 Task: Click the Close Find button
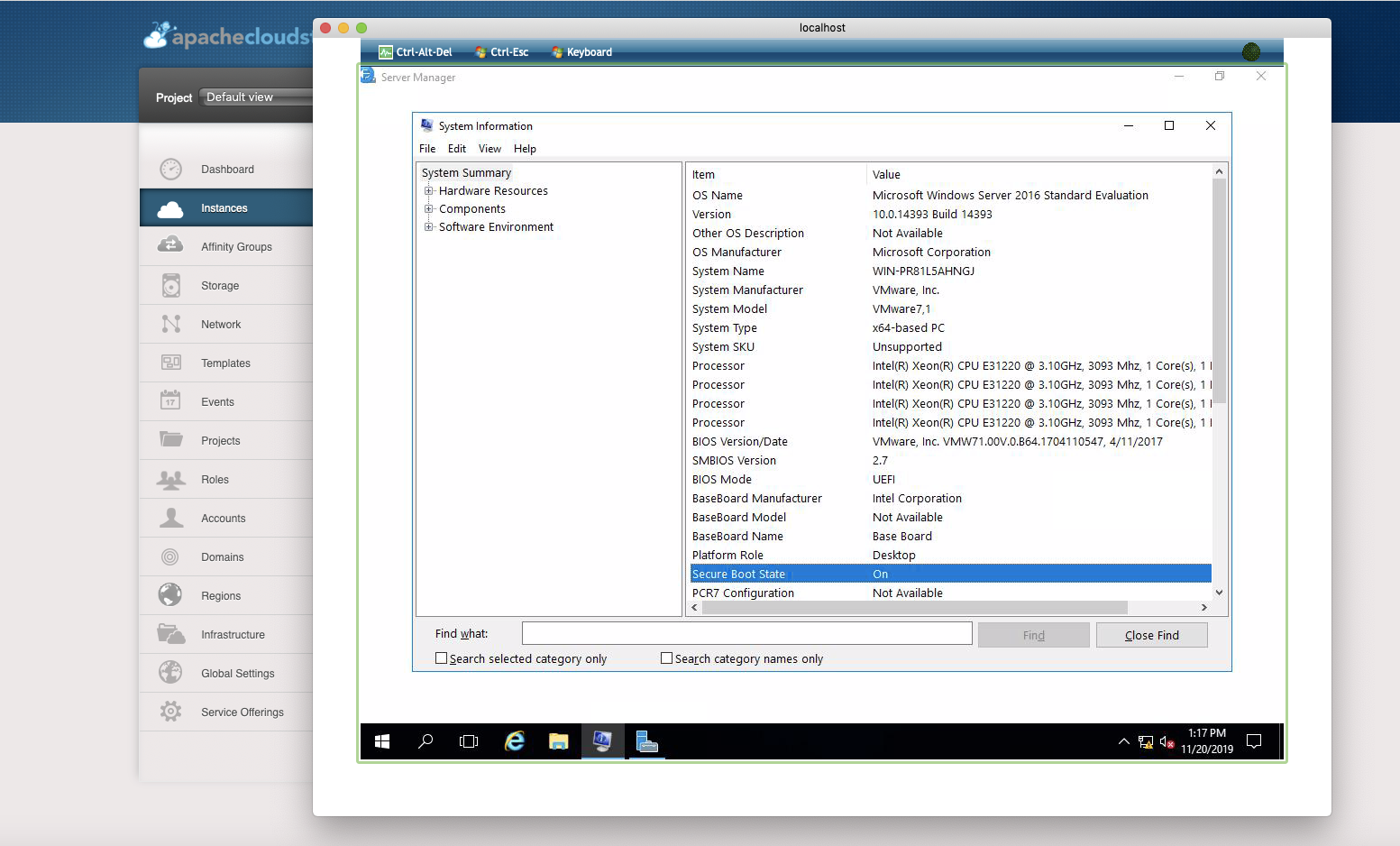[x=1152, y=635]
